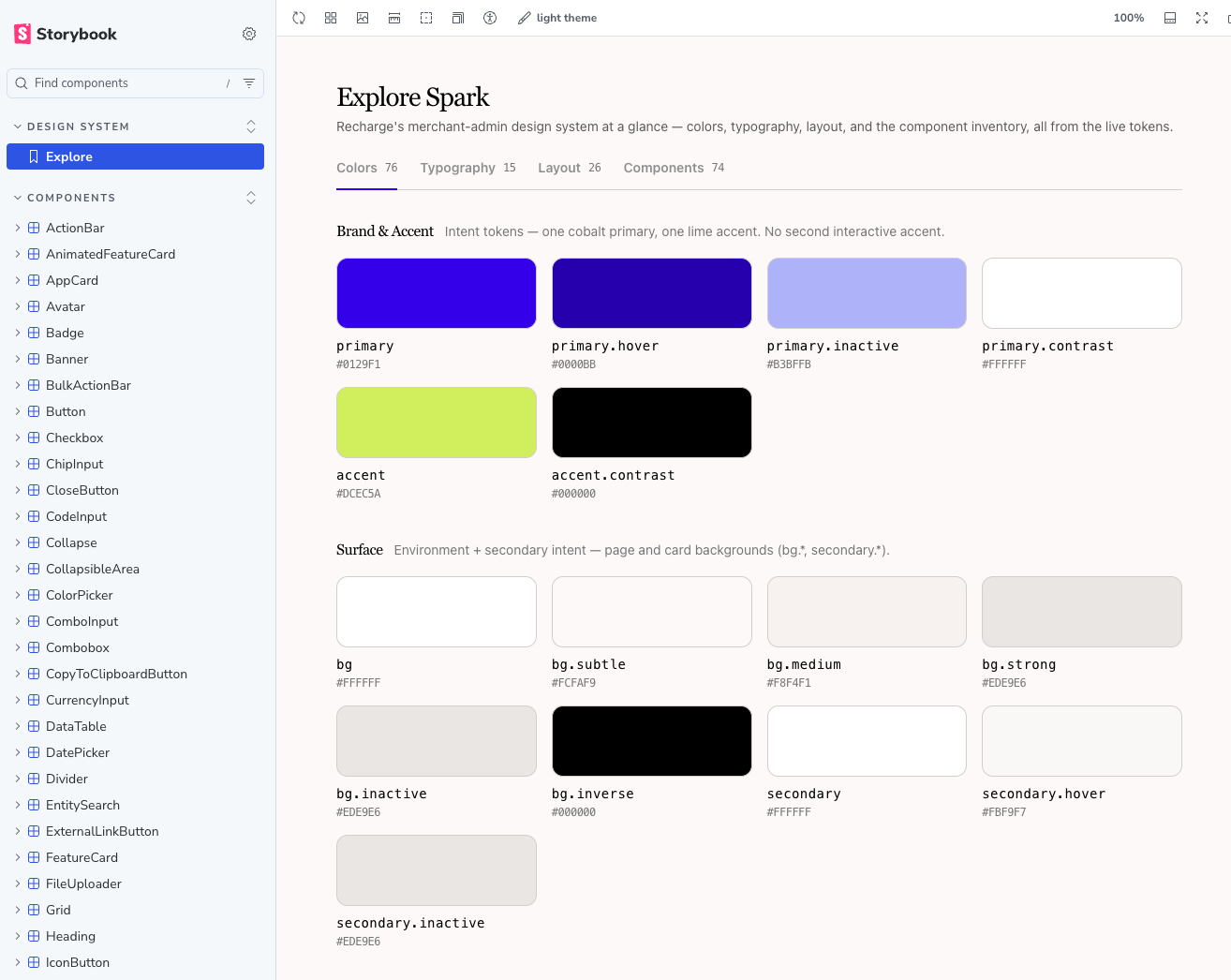
Task: Toggle the grid overlay toolbar icon
Action: [331, 18]
